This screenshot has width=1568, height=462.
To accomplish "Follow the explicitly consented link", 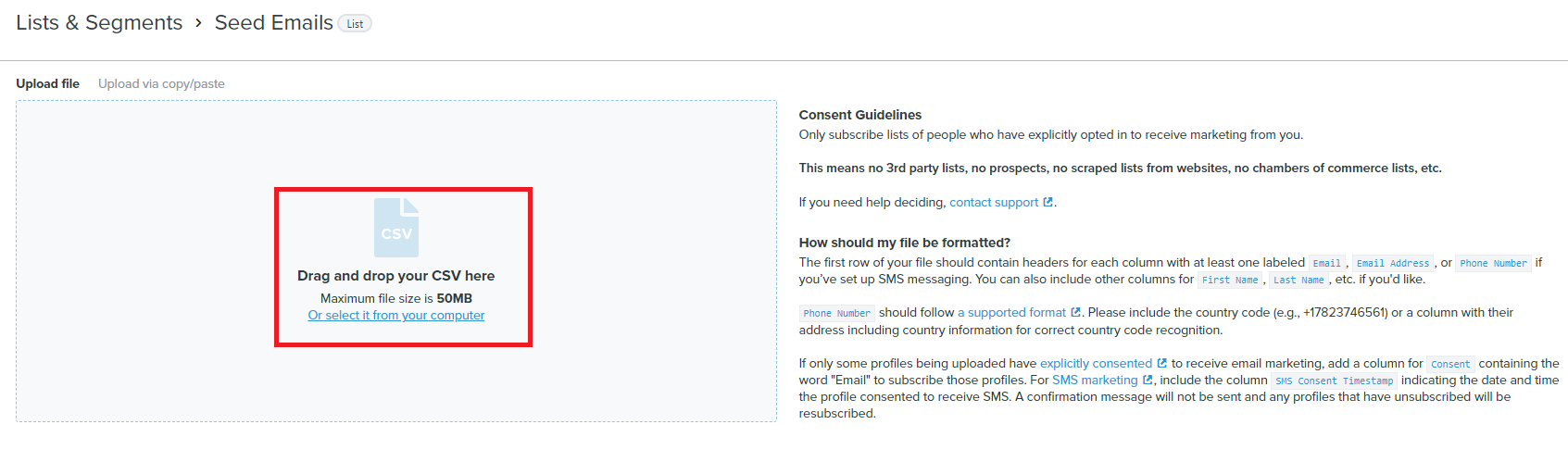I will point(1096,364).
